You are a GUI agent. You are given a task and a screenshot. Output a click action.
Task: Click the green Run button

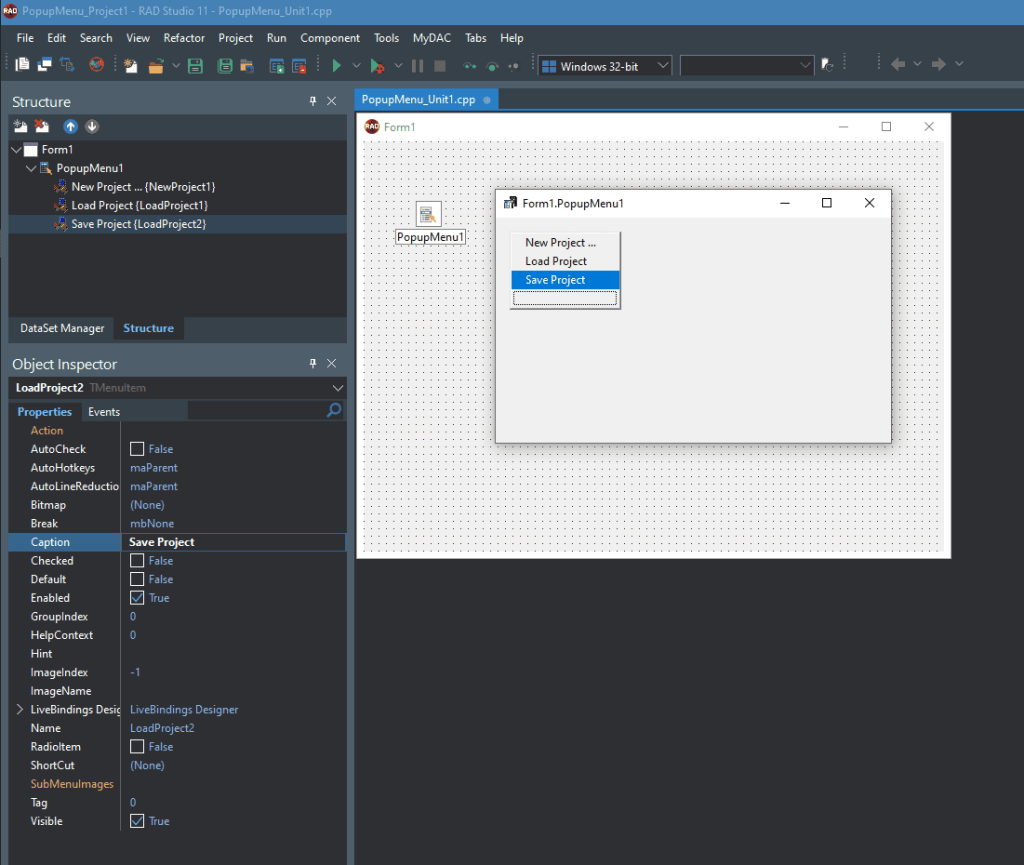coord(336,65)
